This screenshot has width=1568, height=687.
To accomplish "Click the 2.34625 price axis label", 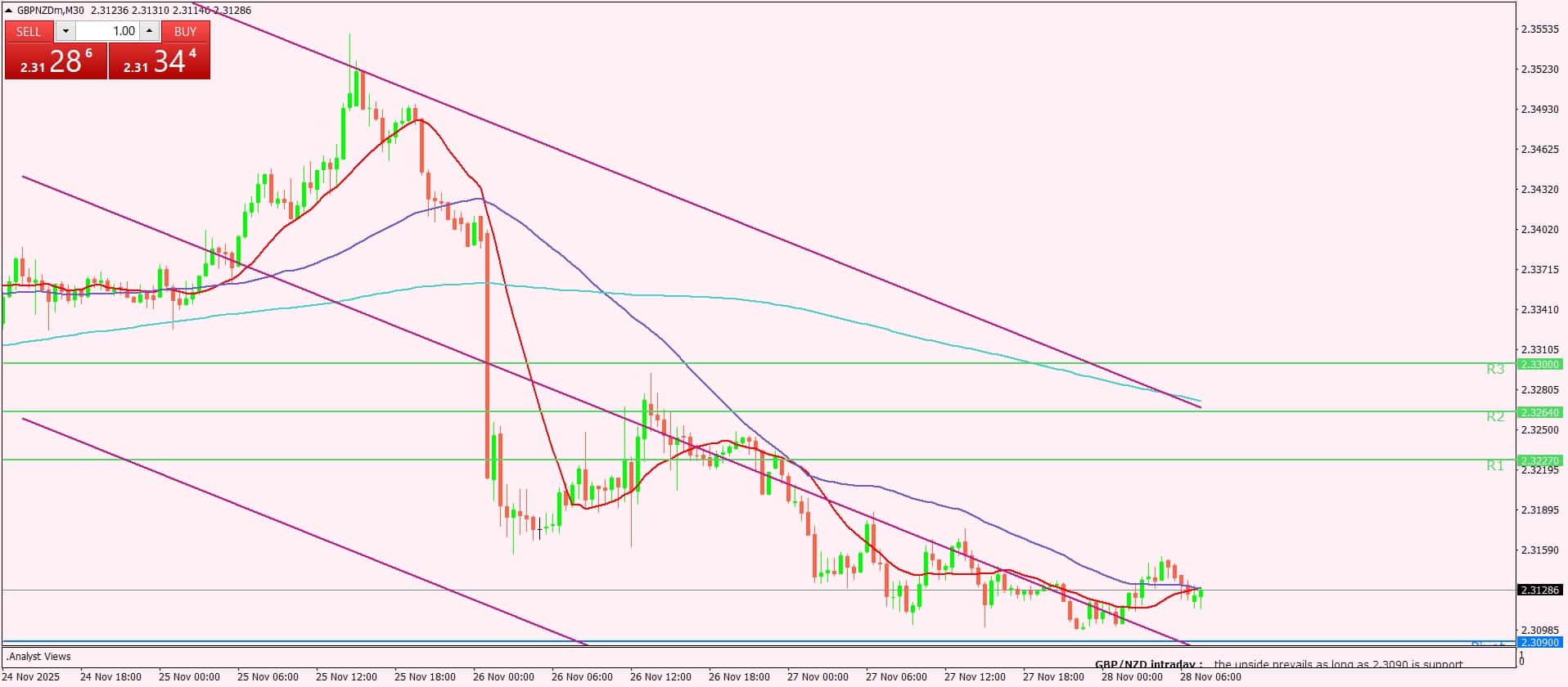I will pyautogui.click(x=1539, y=150).
